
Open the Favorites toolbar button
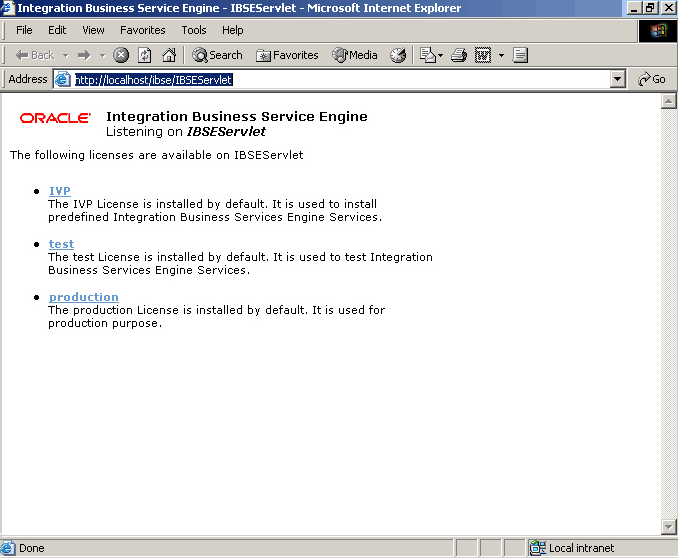[x=287, y=55]
